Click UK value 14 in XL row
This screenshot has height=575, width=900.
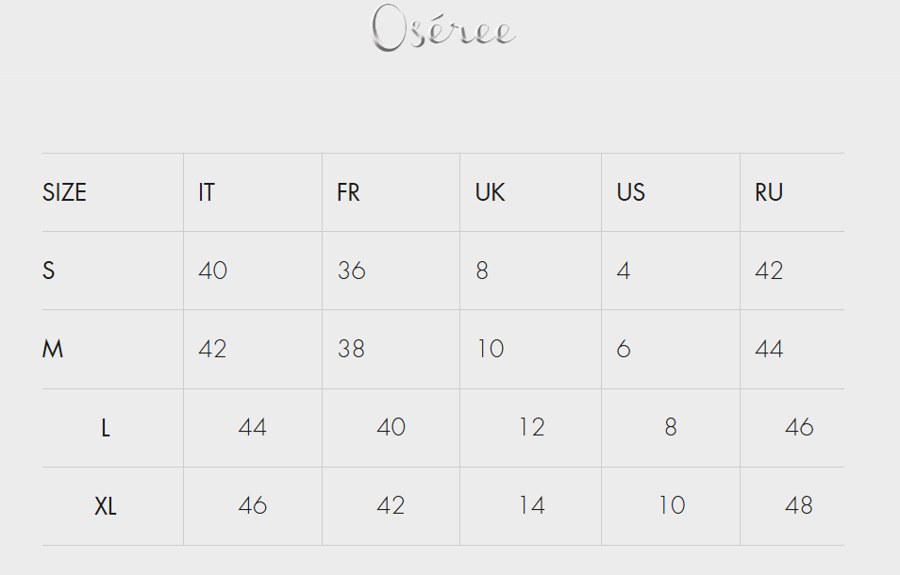532,506
